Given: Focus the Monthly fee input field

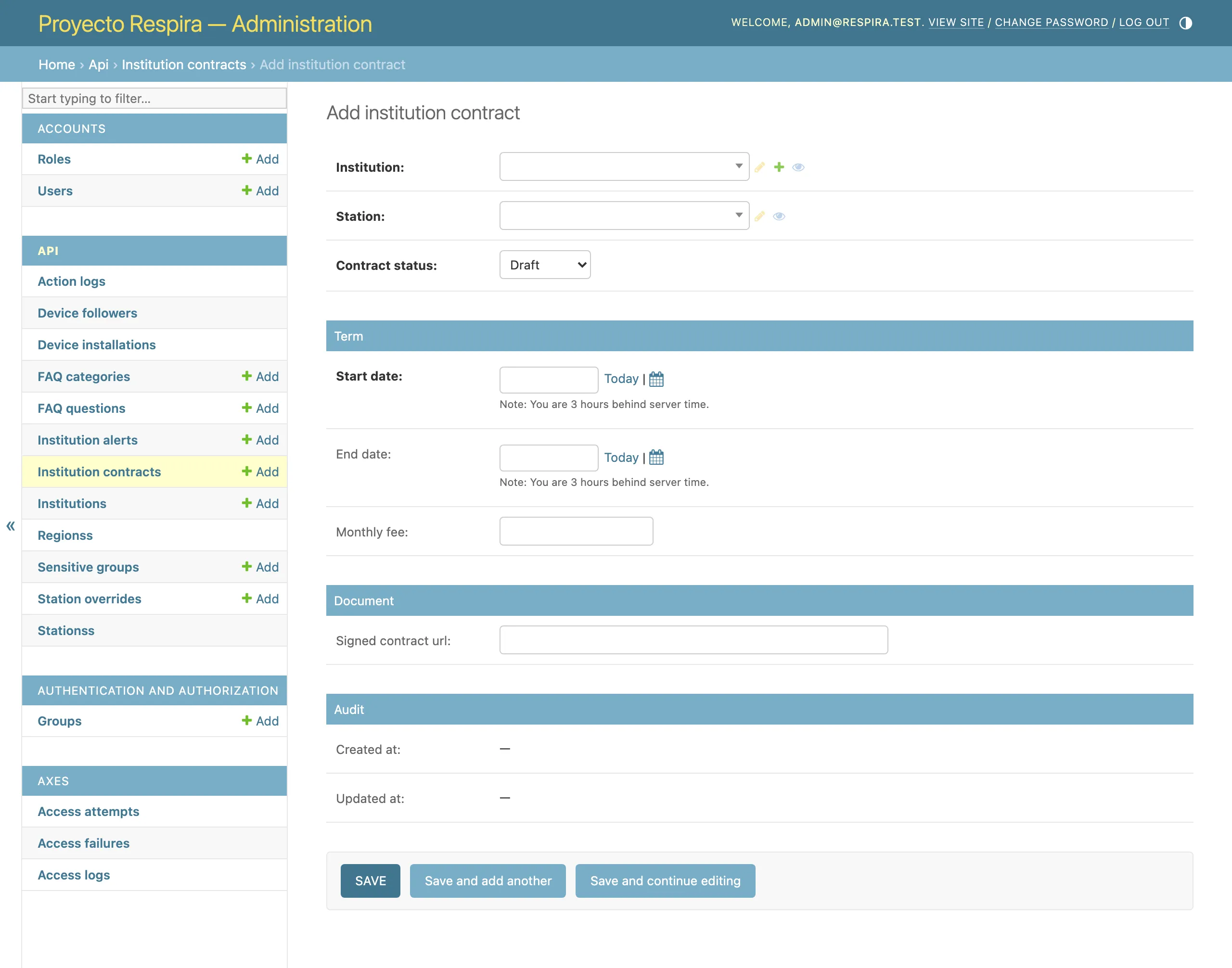Looking at the screenshot, I should pyautogui.click(x=576, y=531).
